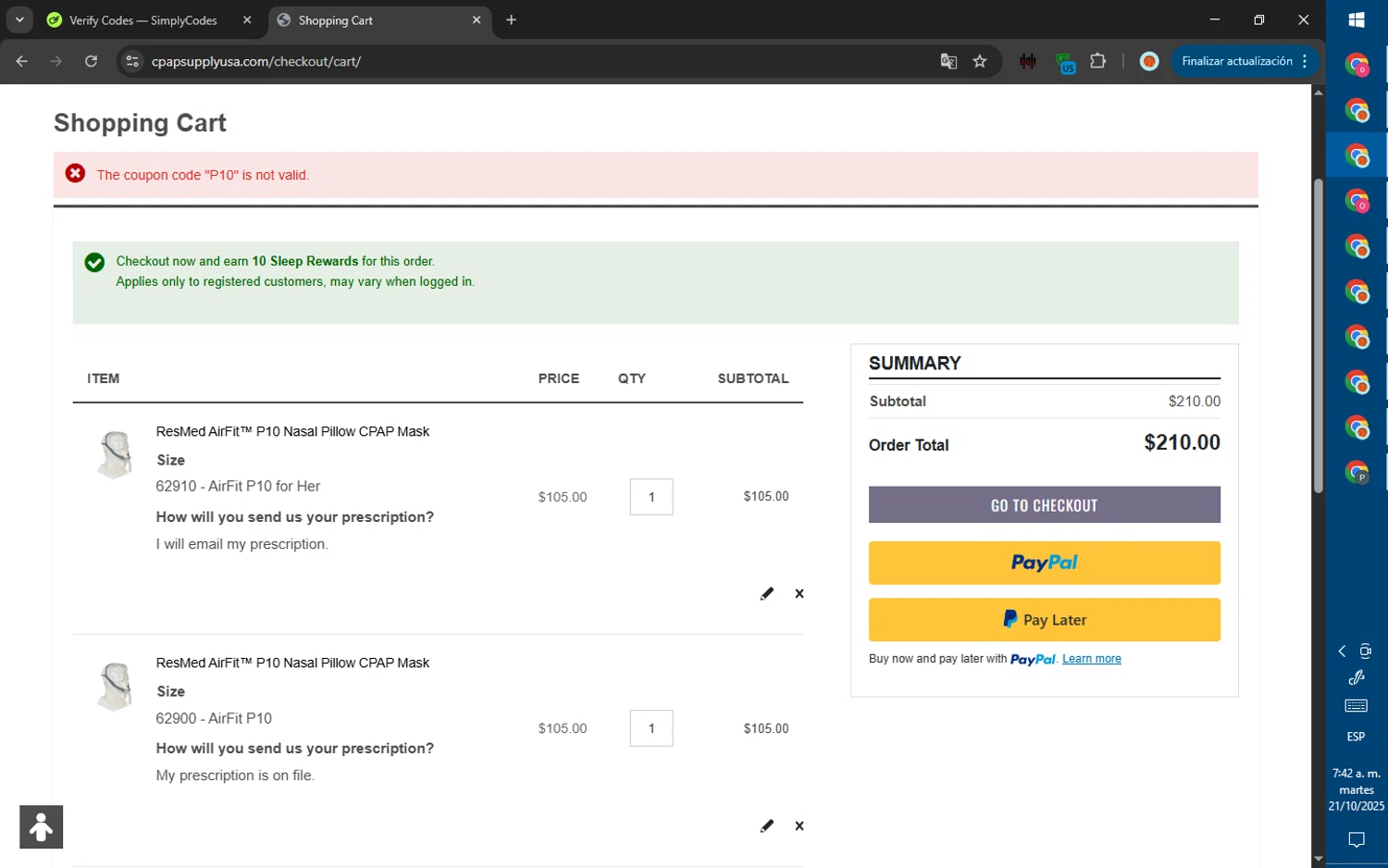Click the address bar URL
1388x868 pixels.
tap(256, 61)
